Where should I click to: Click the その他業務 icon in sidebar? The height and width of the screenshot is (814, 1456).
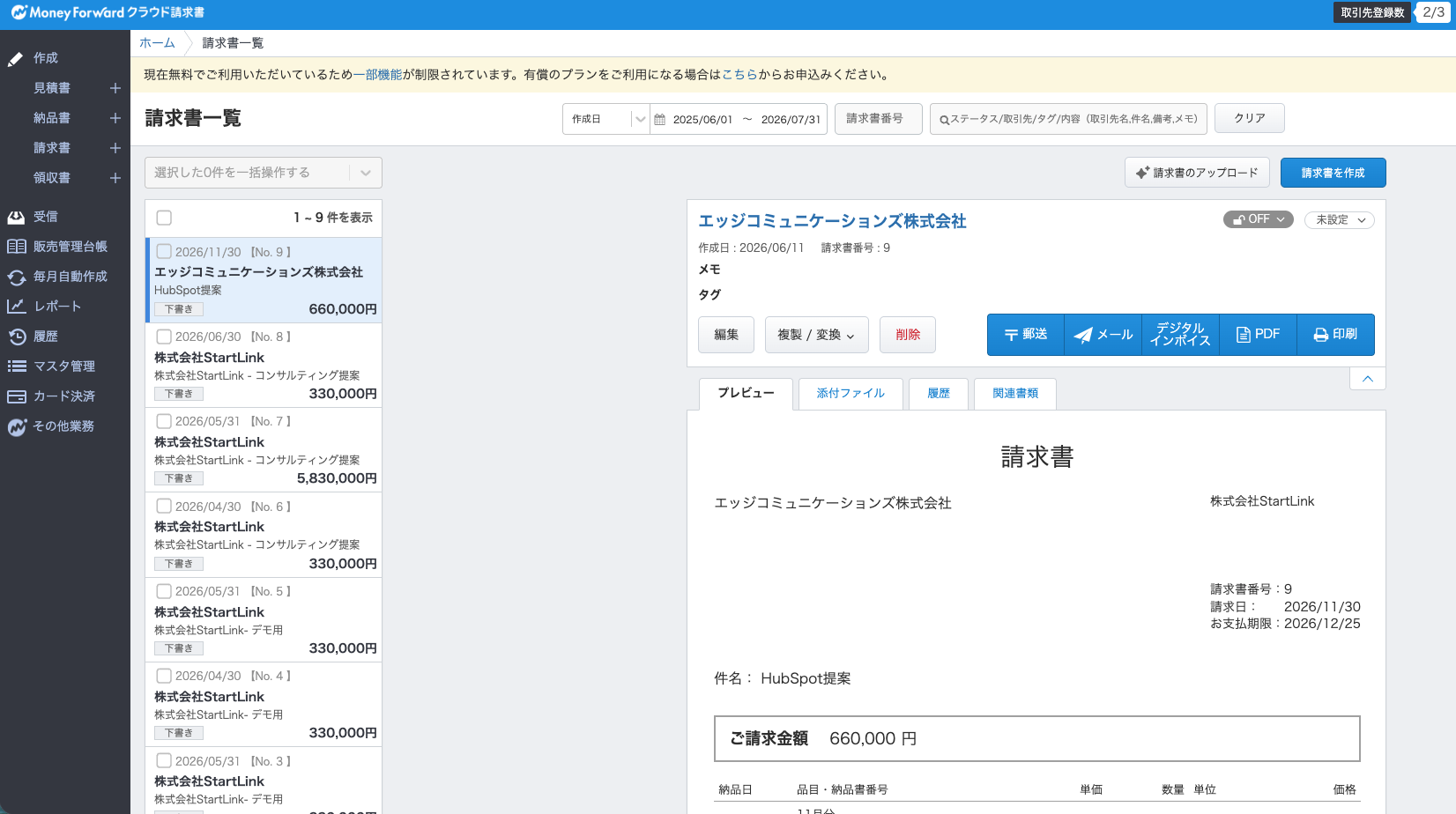tap(16, 427)
